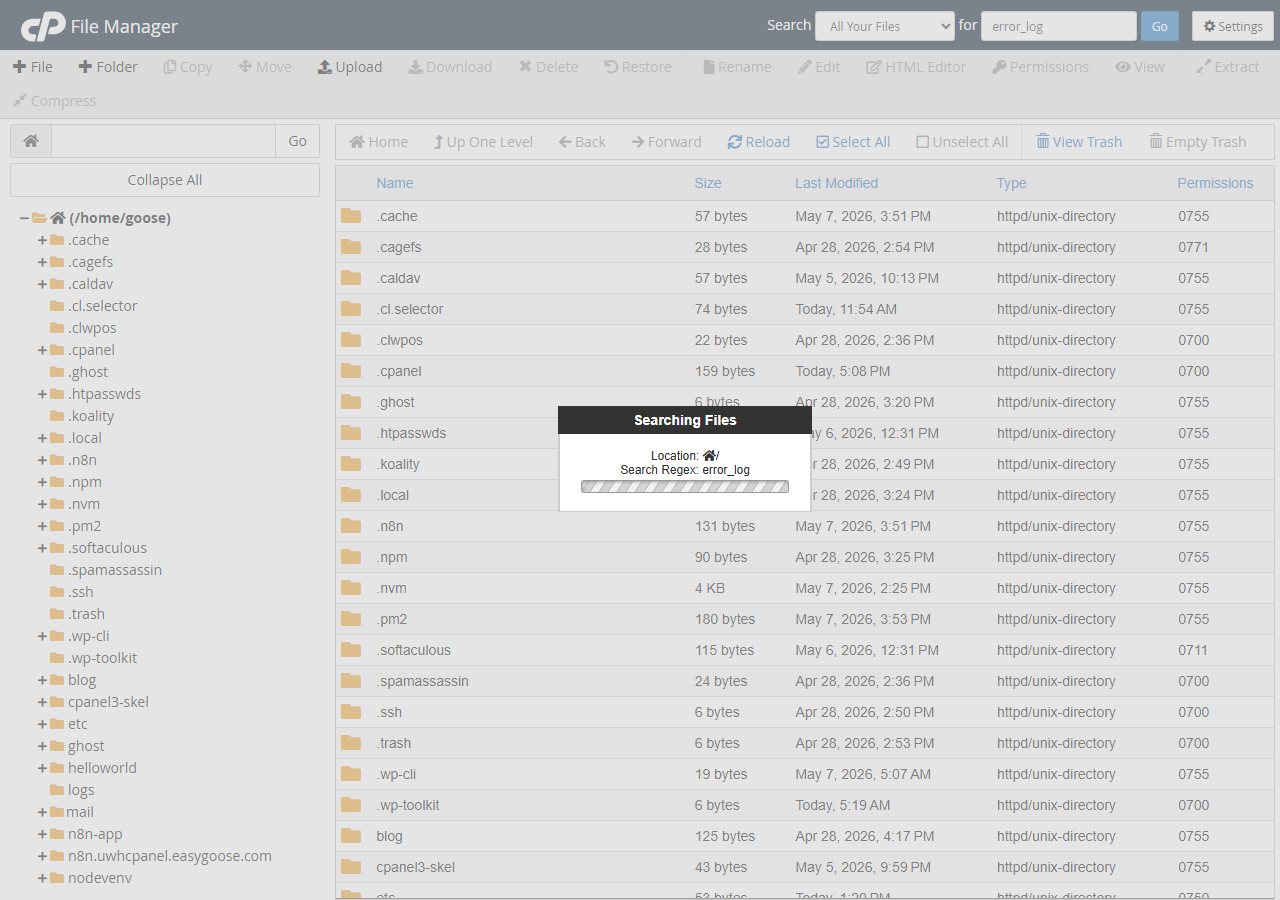Click the Back navigation button

[582, 142]
